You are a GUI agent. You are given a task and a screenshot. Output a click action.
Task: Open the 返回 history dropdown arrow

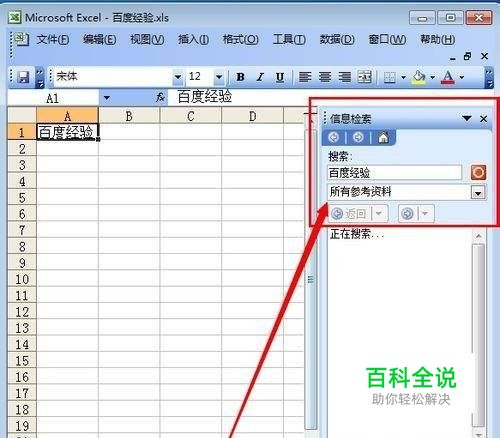click(379, 213)
